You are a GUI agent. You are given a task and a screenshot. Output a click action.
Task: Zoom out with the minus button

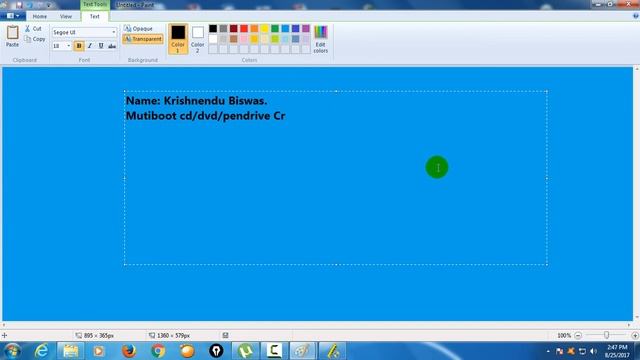578,336
